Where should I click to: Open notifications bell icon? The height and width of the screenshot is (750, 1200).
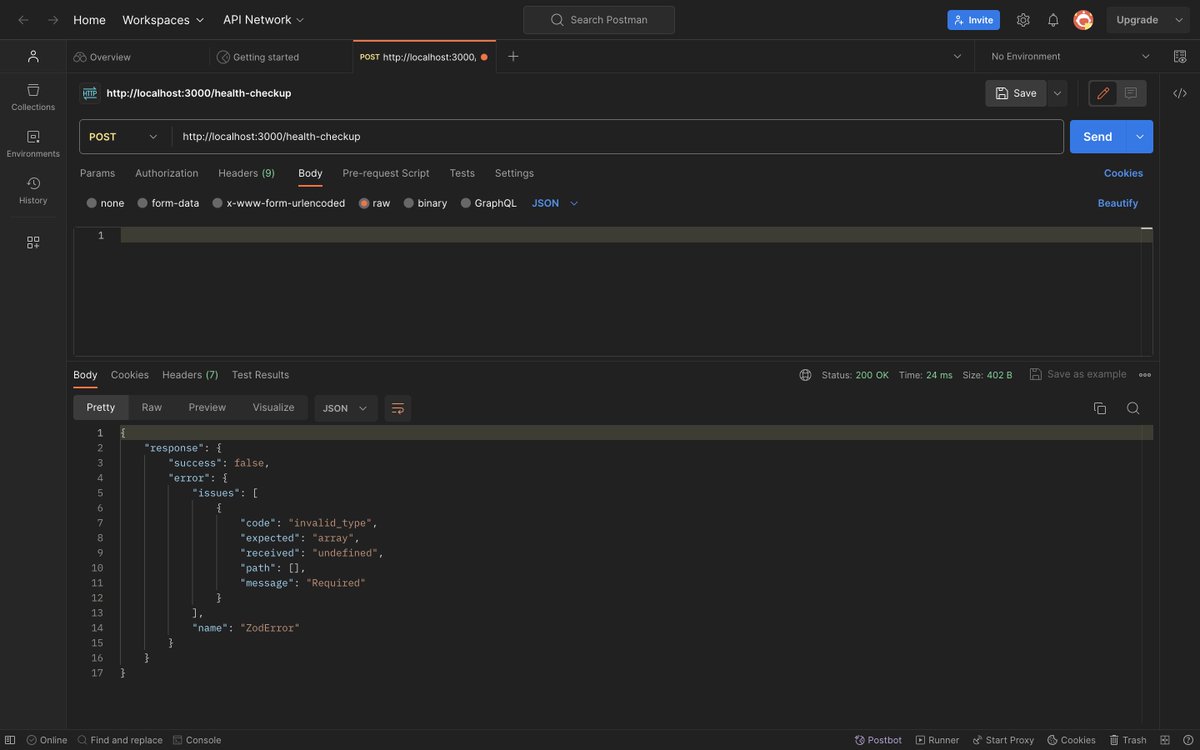[1053, 20]
